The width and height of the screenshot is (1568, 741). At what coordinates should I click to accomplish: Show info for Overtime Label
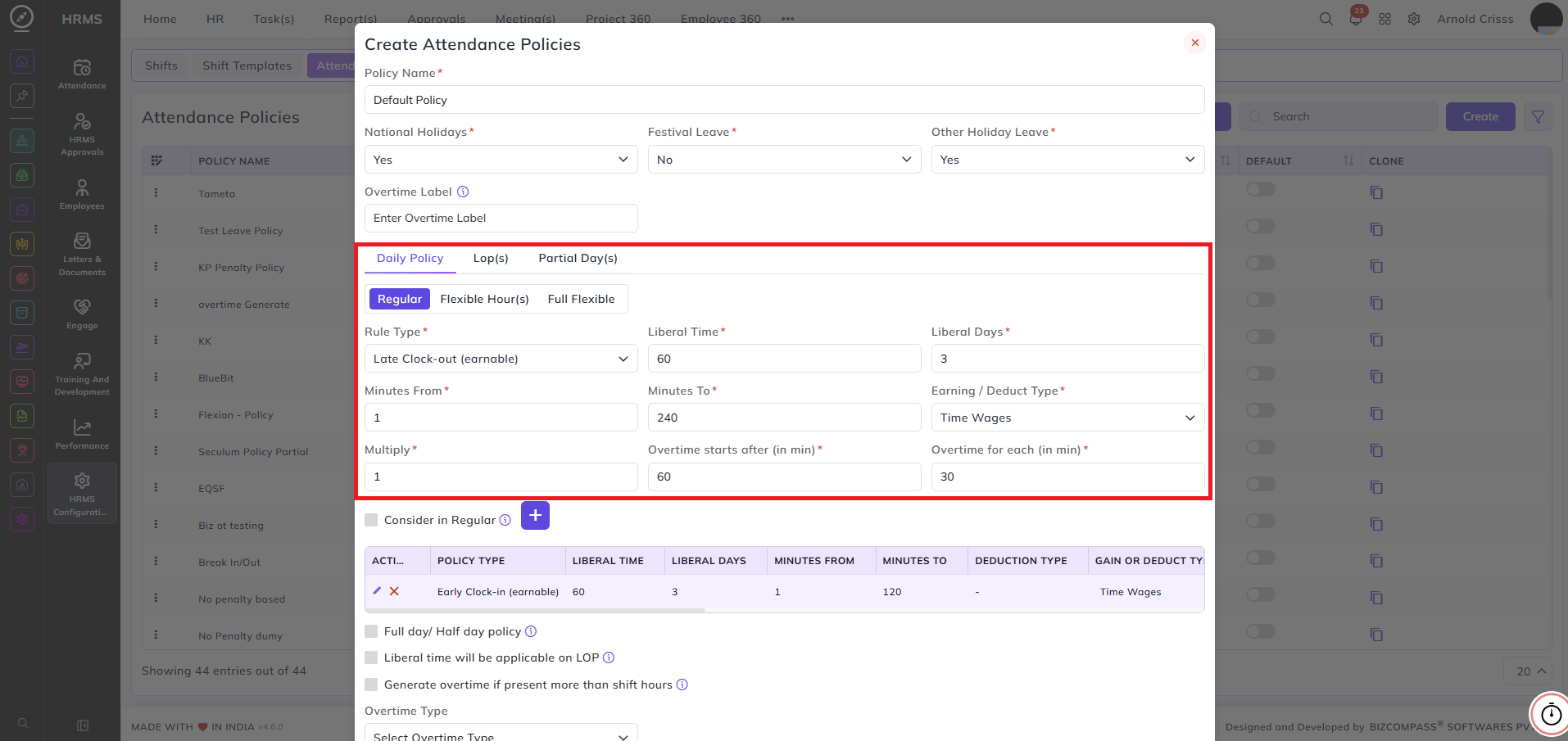pos(463,192)
